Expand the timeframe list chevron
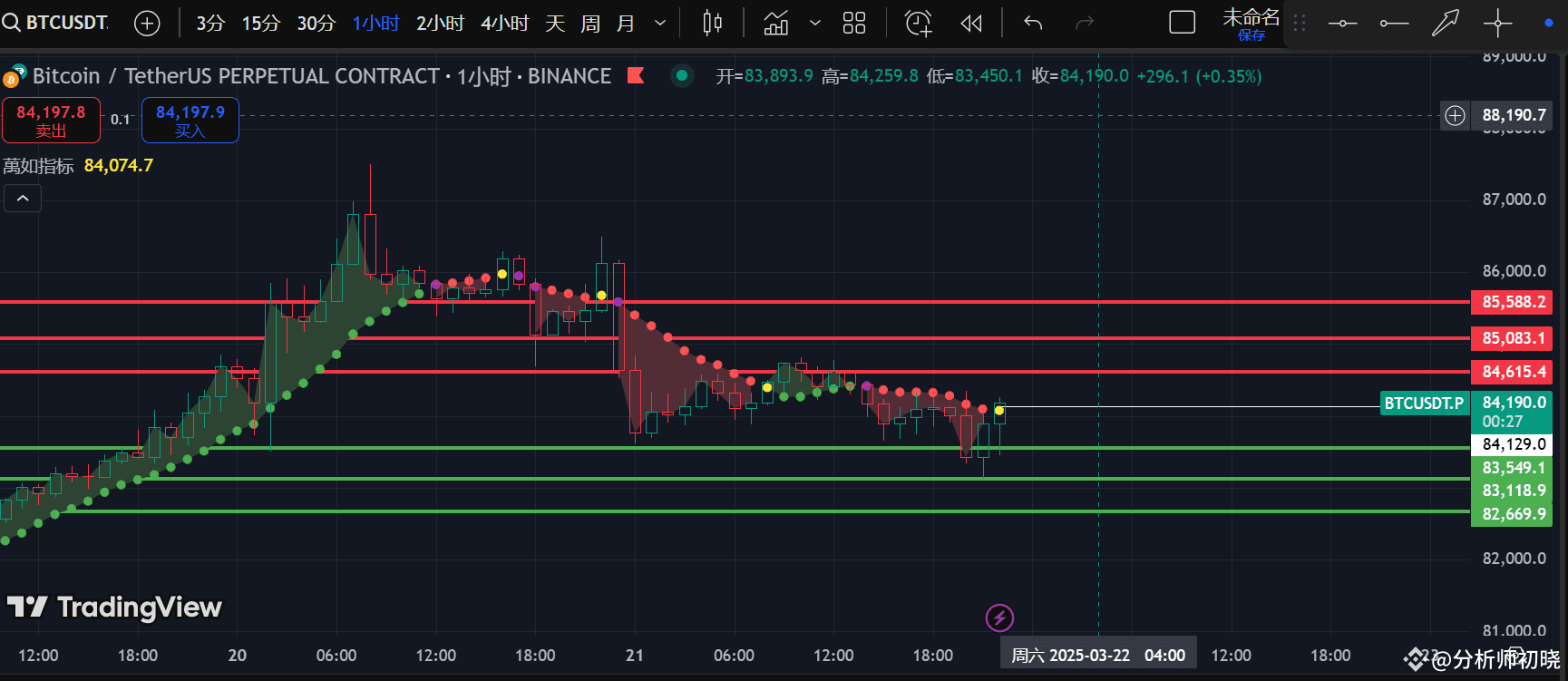Image resolution: width=1568 pixels, height=681 pixels. [660, 24]
